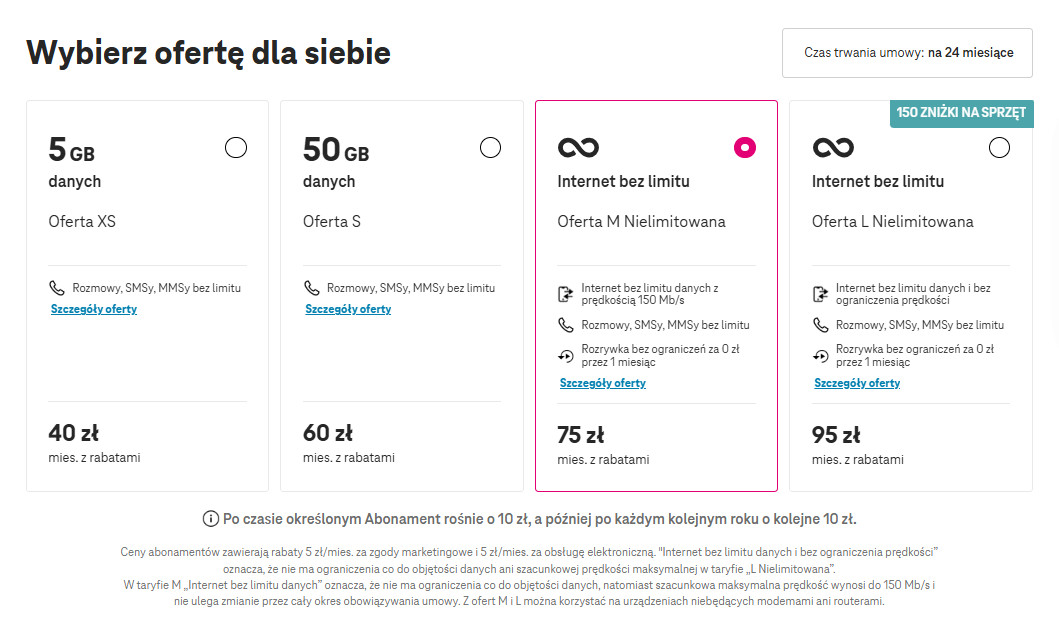The width and height of the screenshot is (1059, 631).
Task: Click the 40 zł price in Oferta XS
Action: pyautogui.click(x=74, y=432)
